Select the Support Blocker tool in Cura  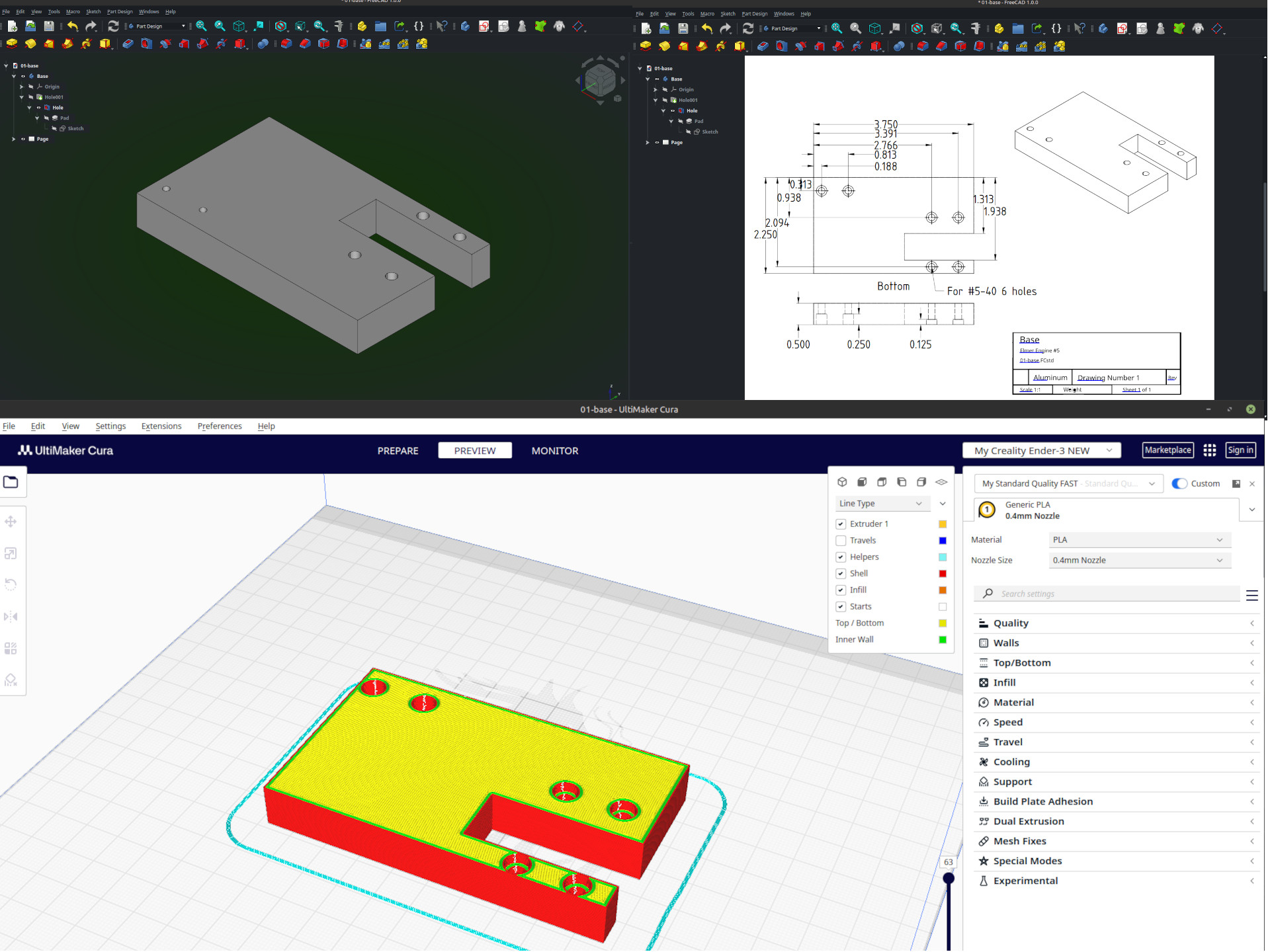11,680
